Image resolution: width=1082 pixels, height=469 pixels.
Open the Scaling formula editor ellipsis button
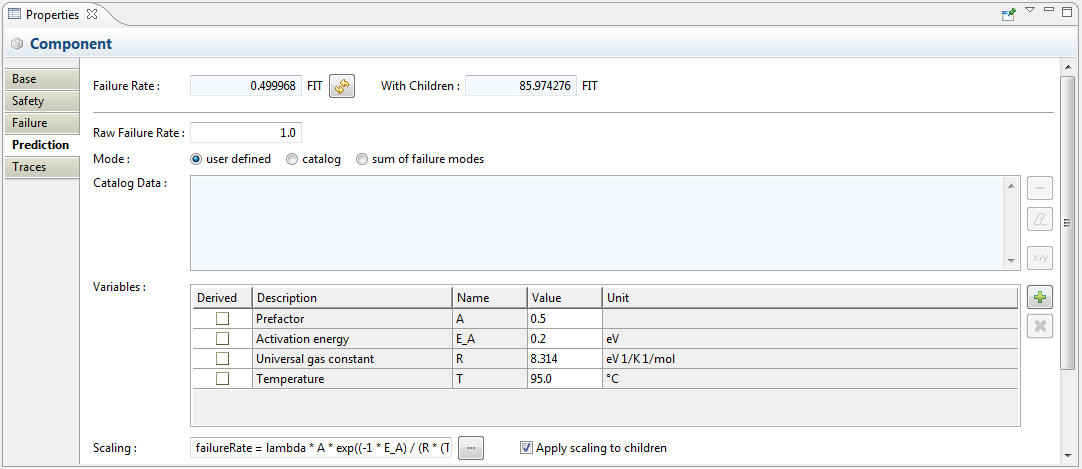point(471,448)
